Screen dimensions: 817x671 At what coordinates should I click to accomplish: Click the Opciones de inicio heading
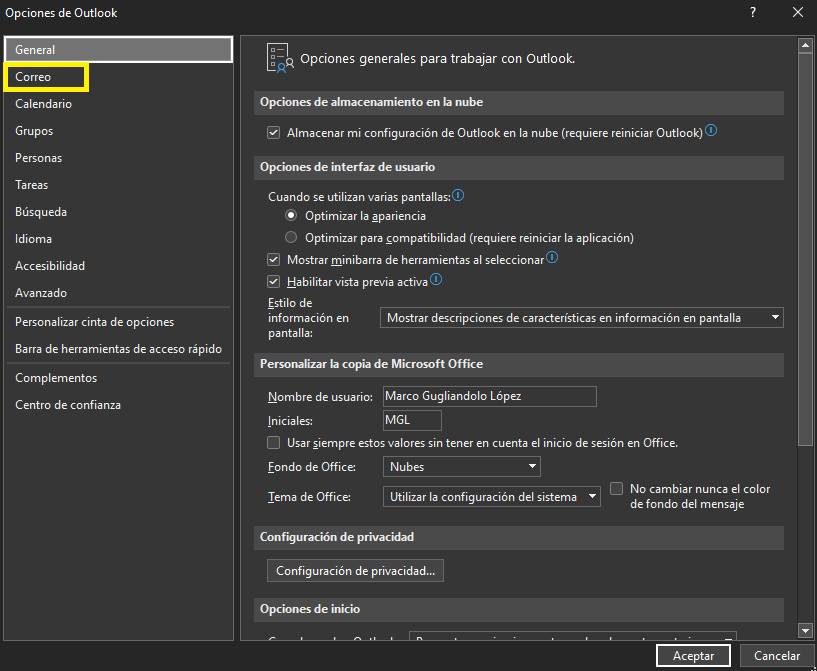[310, 609]
